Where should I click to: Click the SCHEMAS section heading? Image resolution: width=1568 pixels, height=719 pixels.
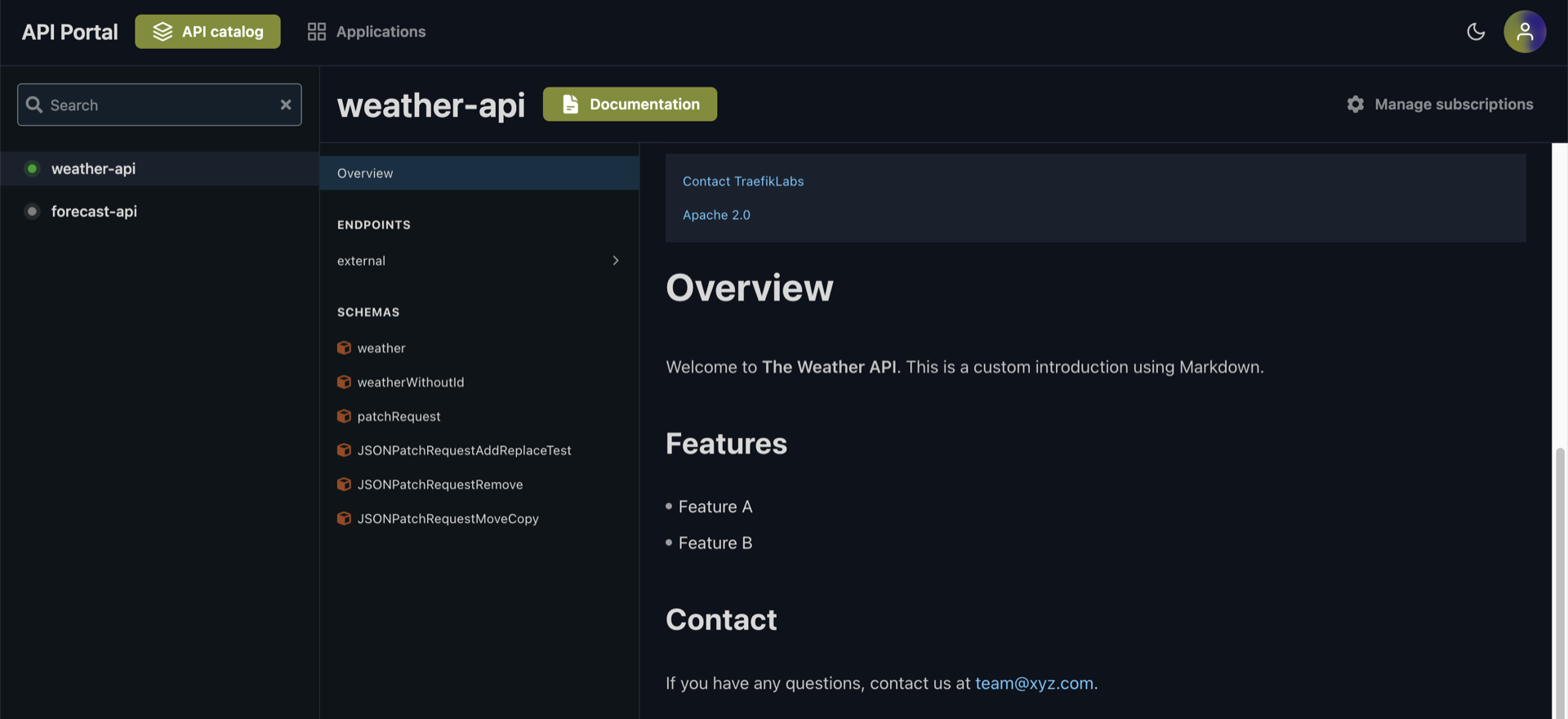point(368,312)
